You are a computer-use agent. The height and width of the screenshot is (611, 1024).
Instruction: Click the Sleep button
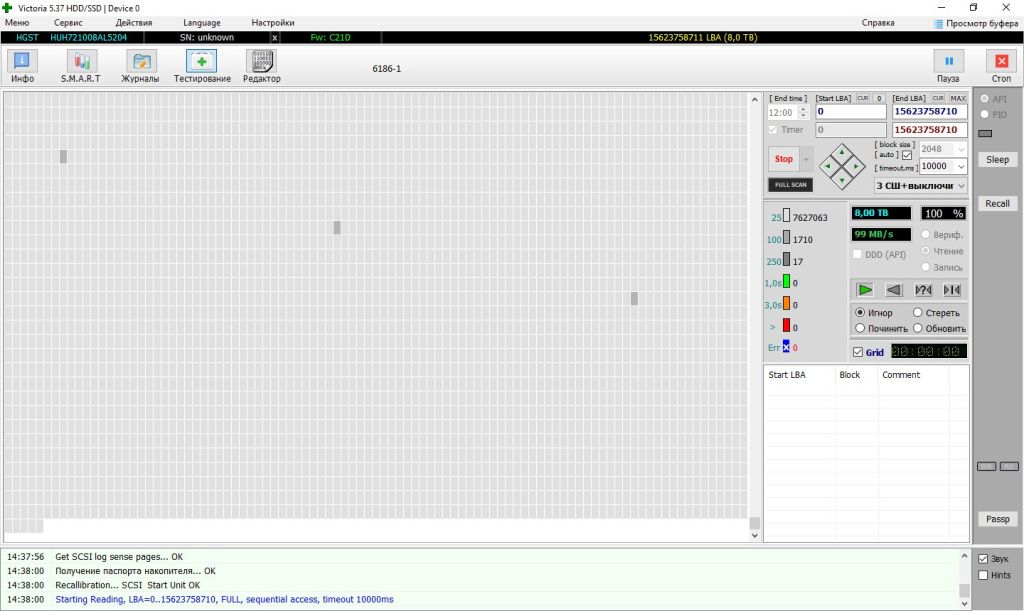click(x=997, y=159)
